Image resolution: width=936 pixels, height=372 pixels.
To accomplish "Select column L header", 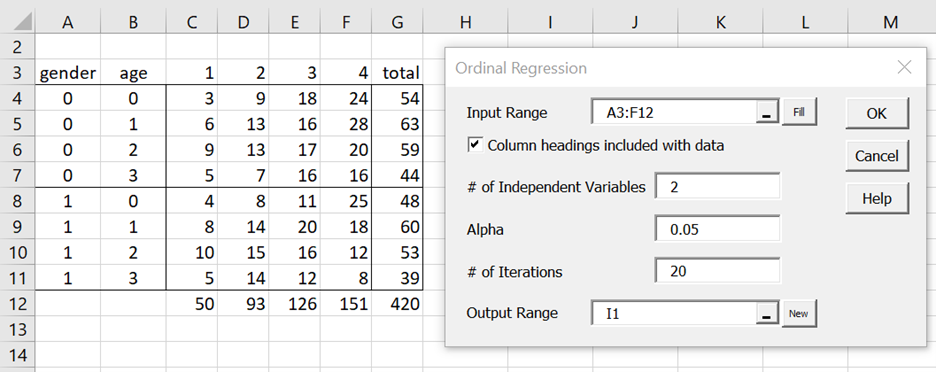I will tap(805, 21).
